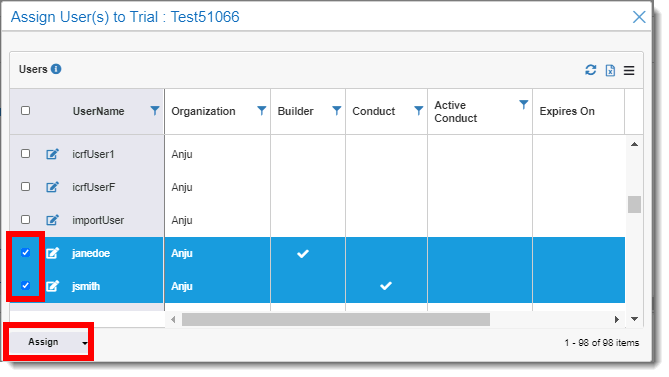Image resolution: width=669 pixels, height=377 pixels.
Task: Open the UserName column filter
Action: coord(155,111)
